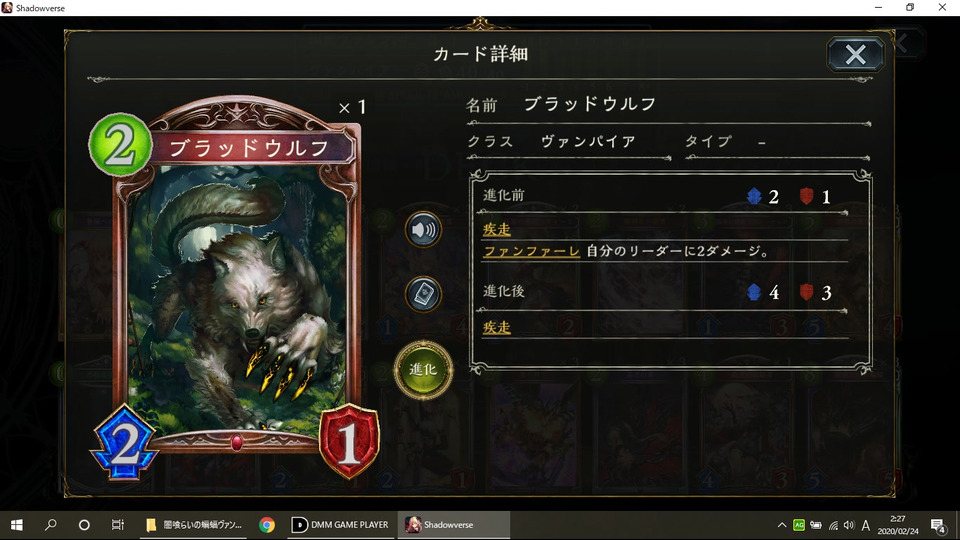960x540 pixels.
Task: Click the red defense 1 shield on card
Action: point(349,441)
